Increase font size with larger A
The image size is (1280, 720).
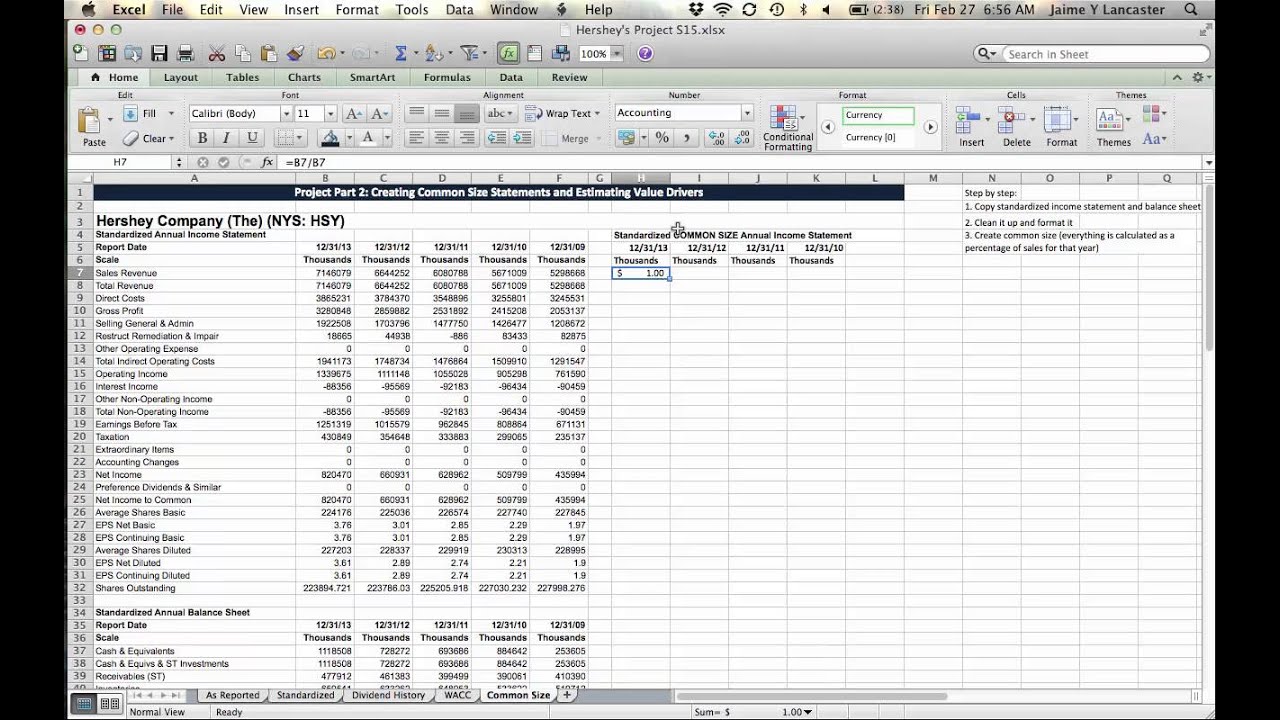[353, 114]
